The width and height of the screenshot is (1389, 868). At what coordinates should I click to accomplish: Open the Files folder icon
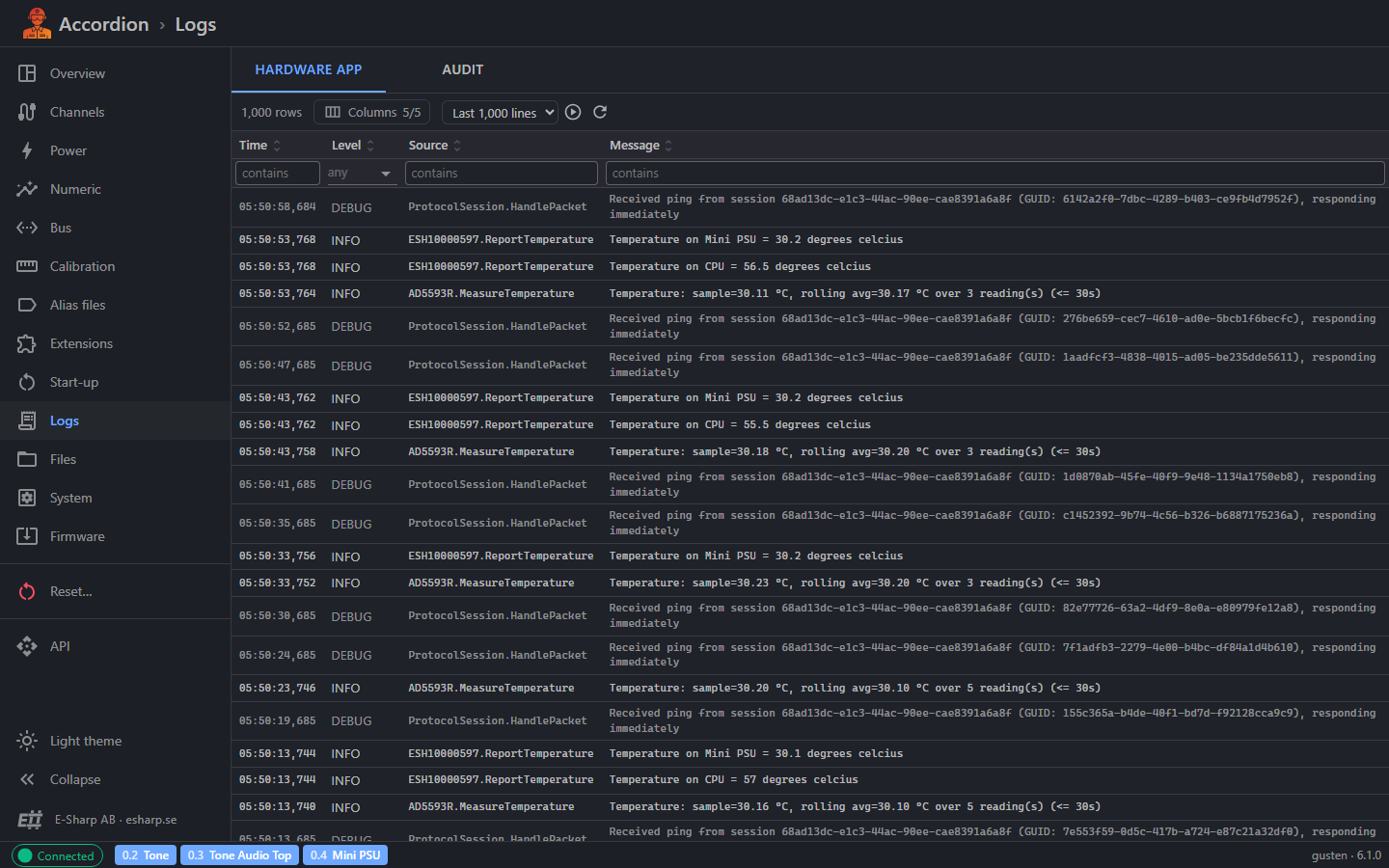coord(27,459)
